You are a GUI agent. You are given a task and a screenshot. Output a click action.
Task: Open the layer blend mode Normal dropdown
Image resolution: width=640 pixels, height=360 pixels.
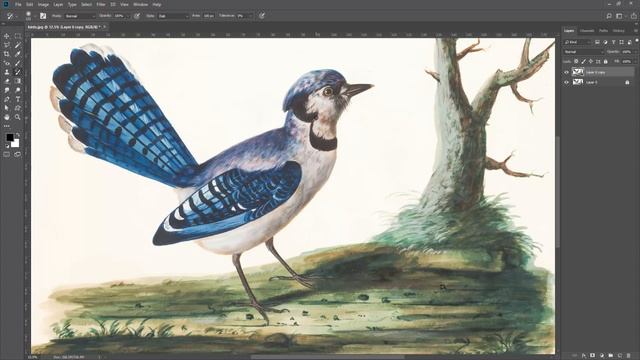pos(583,52)
